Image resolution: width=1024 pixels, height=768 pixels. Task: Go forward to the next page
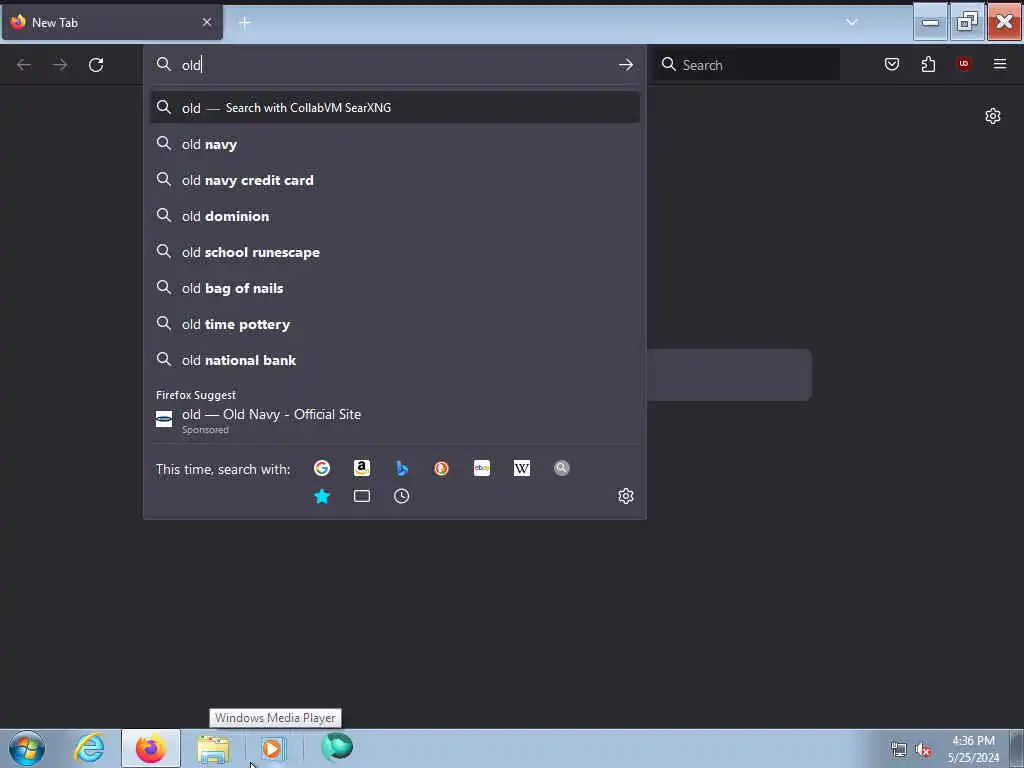click(x=60, y=65)
